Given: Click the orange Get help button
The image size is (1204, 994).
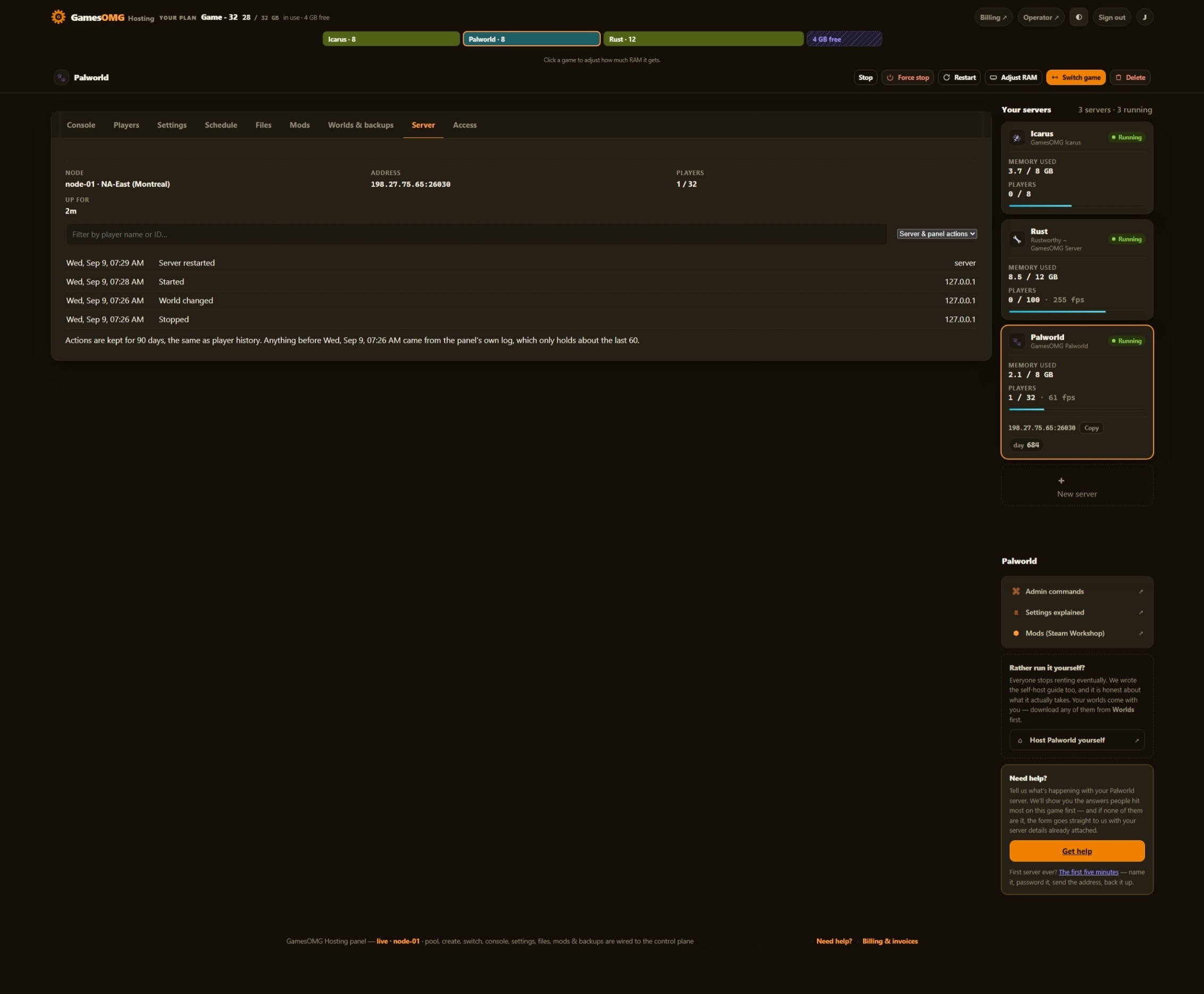Looking at the screenshot, I should [1076, 851].
